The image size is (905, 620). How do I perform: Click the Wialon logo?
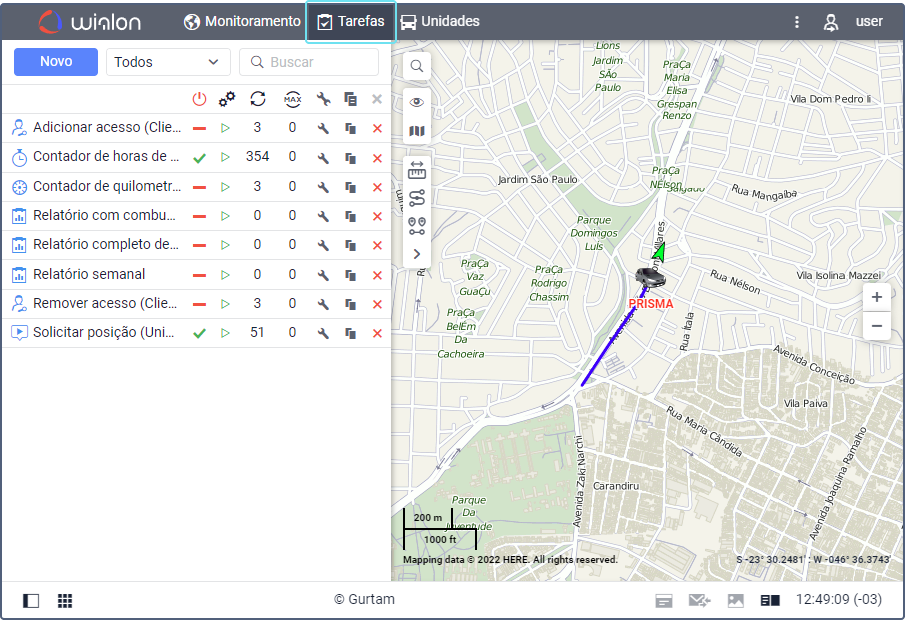pos(89,22)
